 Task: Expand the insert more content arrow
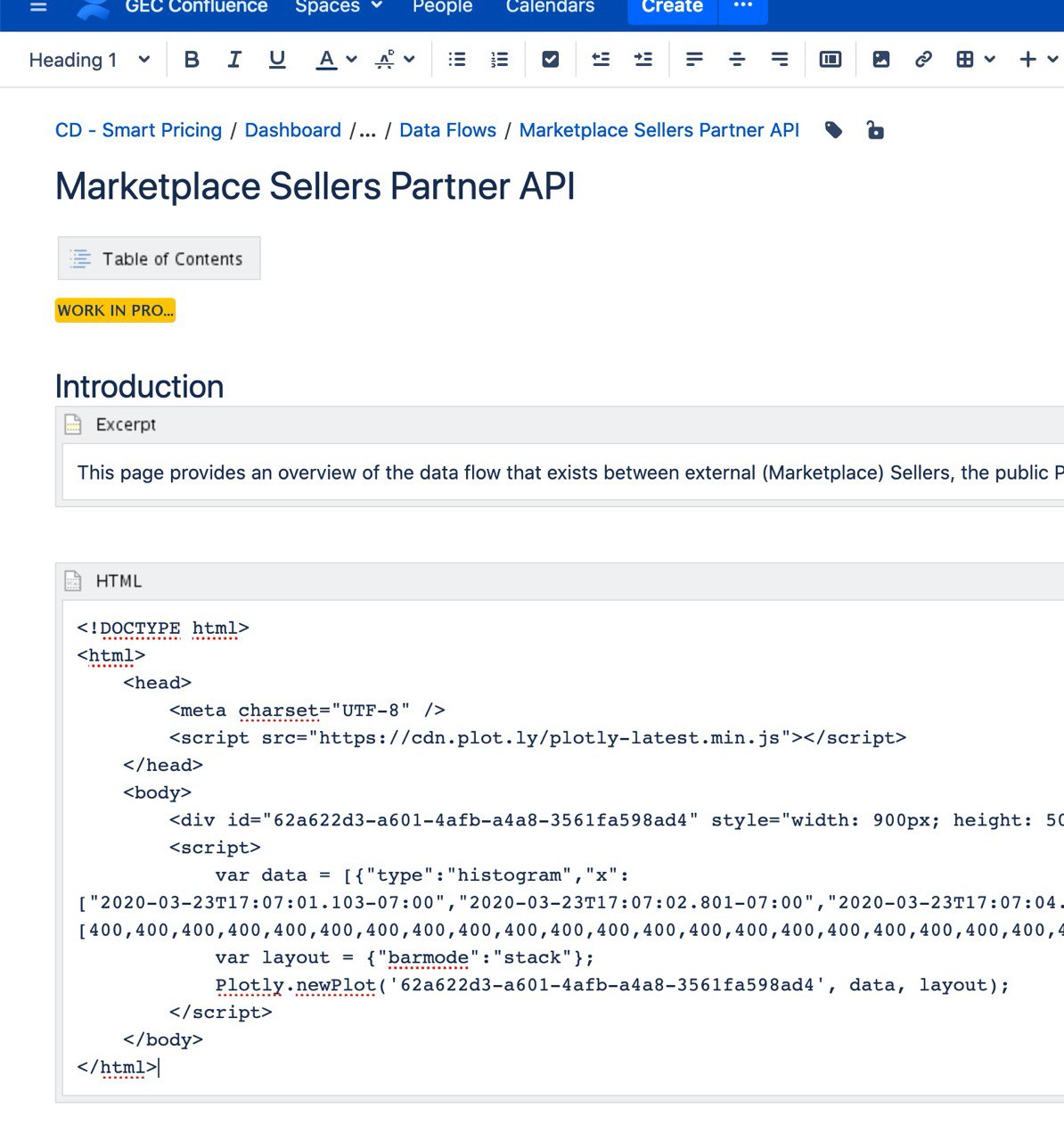click(x=1052, y=60)
